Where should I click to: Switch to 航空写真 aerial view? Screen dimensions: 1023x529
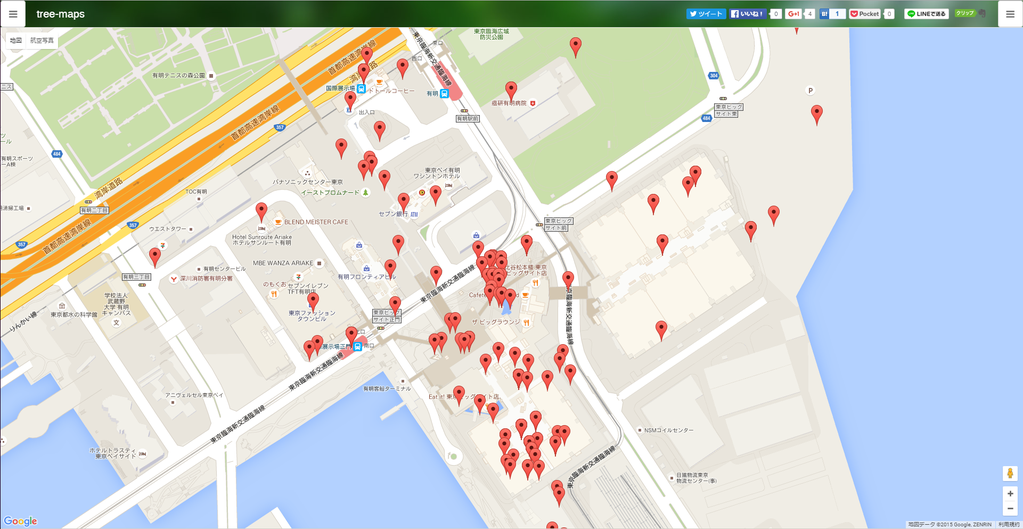41,40
